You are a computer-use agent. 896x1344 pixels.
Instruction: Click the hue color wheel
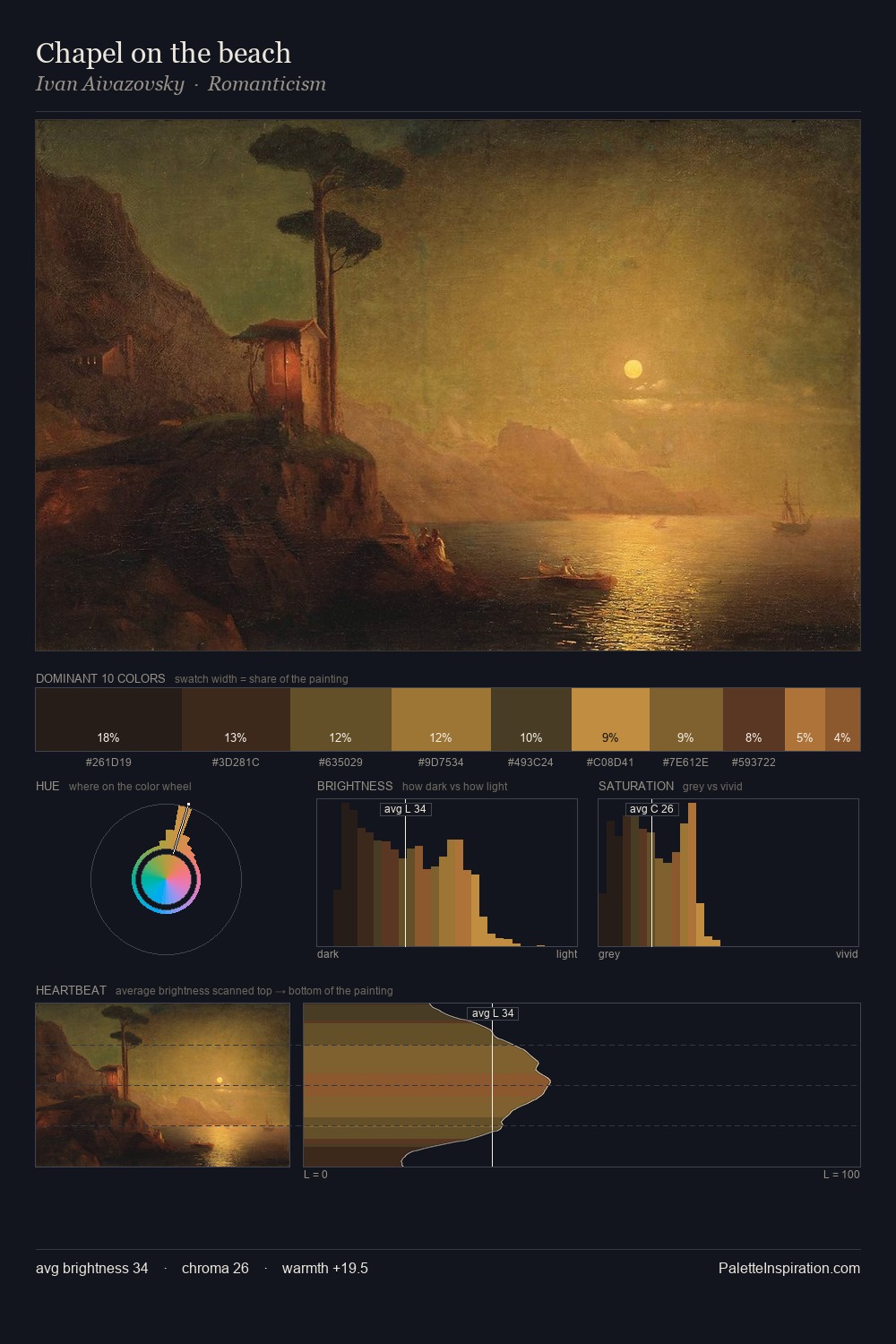point(166,880)
